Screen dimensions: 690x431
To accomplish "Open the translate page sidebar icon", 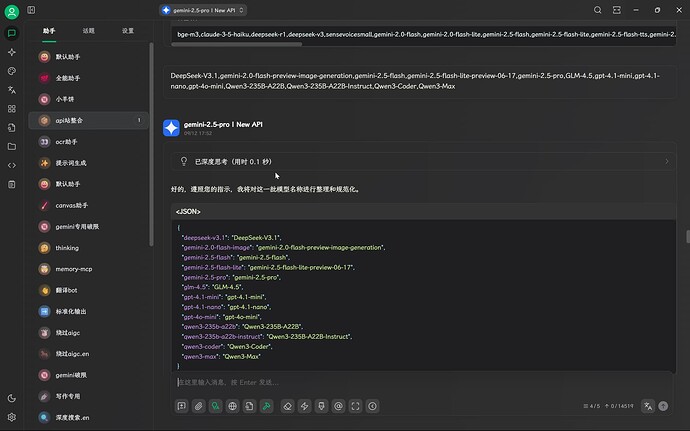I will click(12, 90).
